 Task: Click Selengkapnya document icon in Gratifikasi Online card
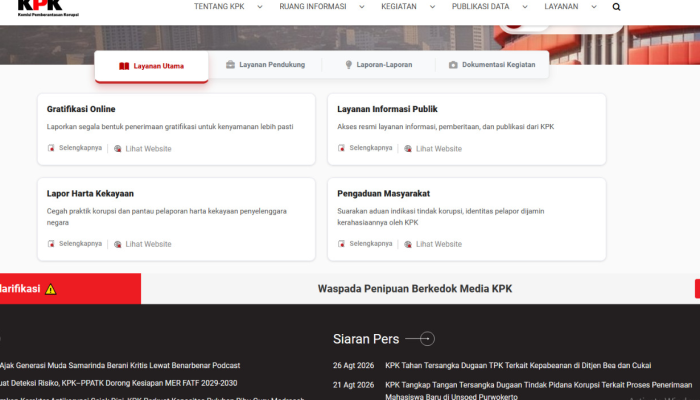click(x=51, y=148)
